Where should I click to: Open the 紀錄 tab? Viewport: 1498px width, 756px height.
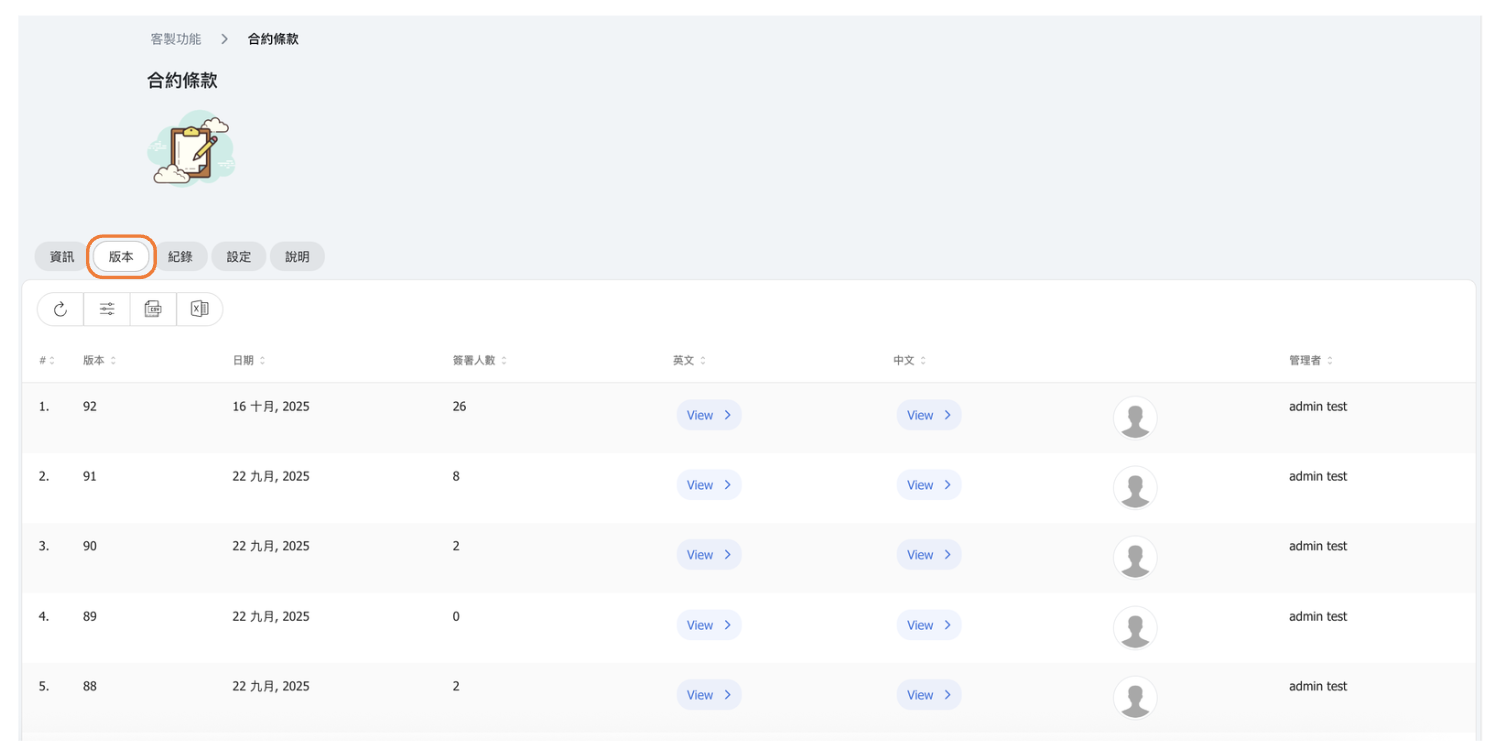pos(180,257)
